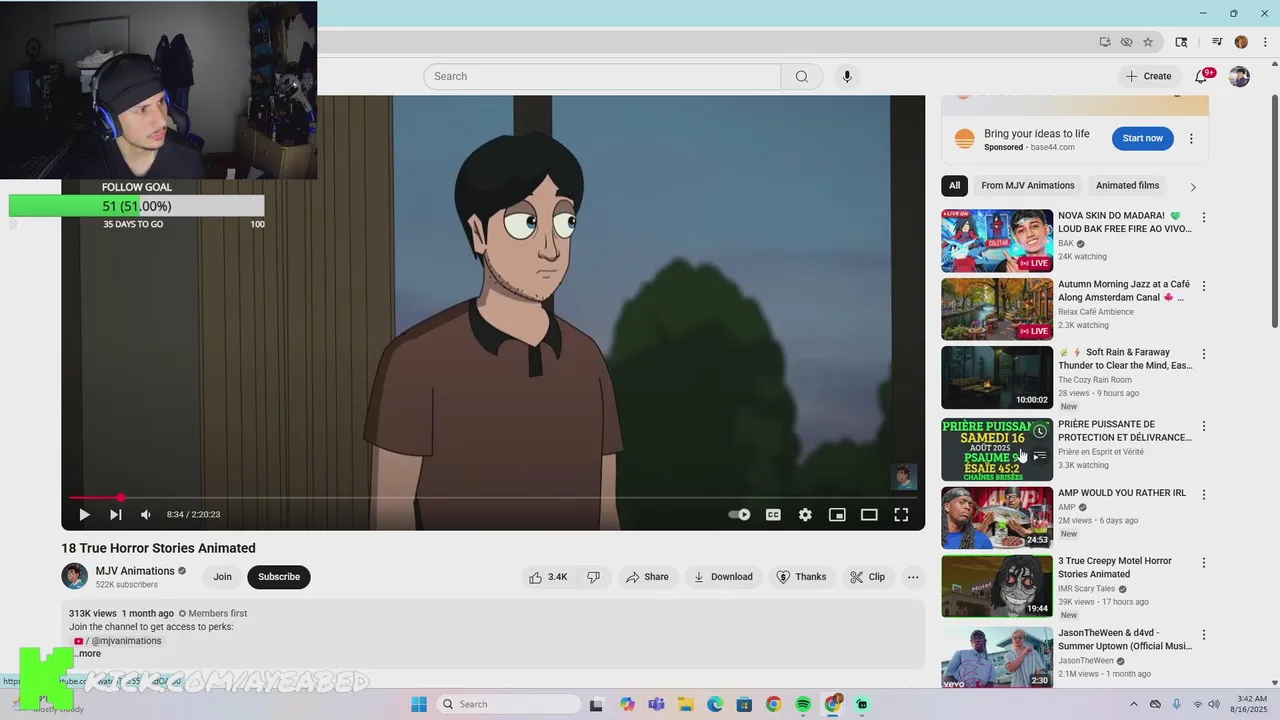Select the All filter chip
The width and height of the screenshot is (1280, 720).
click(954, 185)
